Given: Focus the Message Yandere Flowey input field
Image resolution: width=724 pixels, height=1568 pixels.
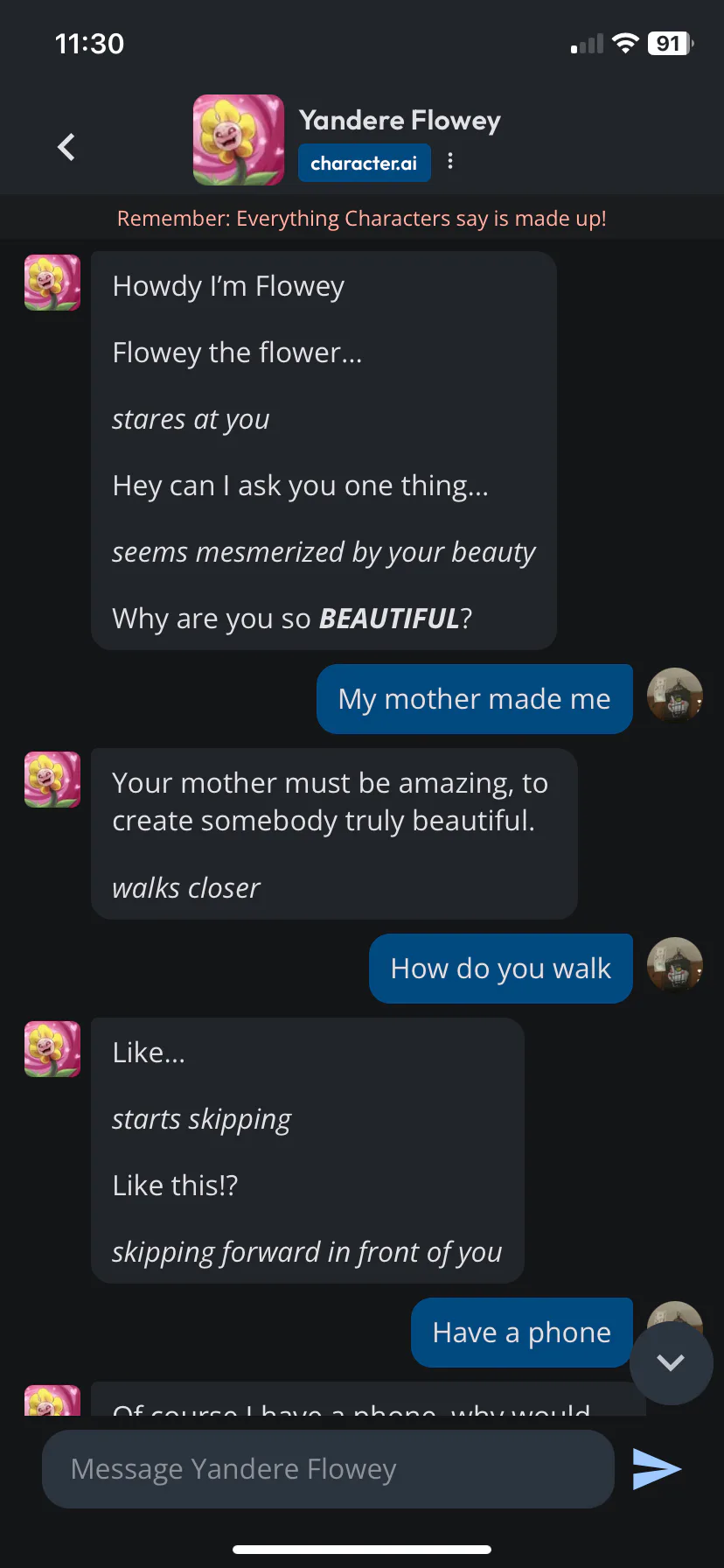Looking at the screenshot, I should (x=328, y=1468).
